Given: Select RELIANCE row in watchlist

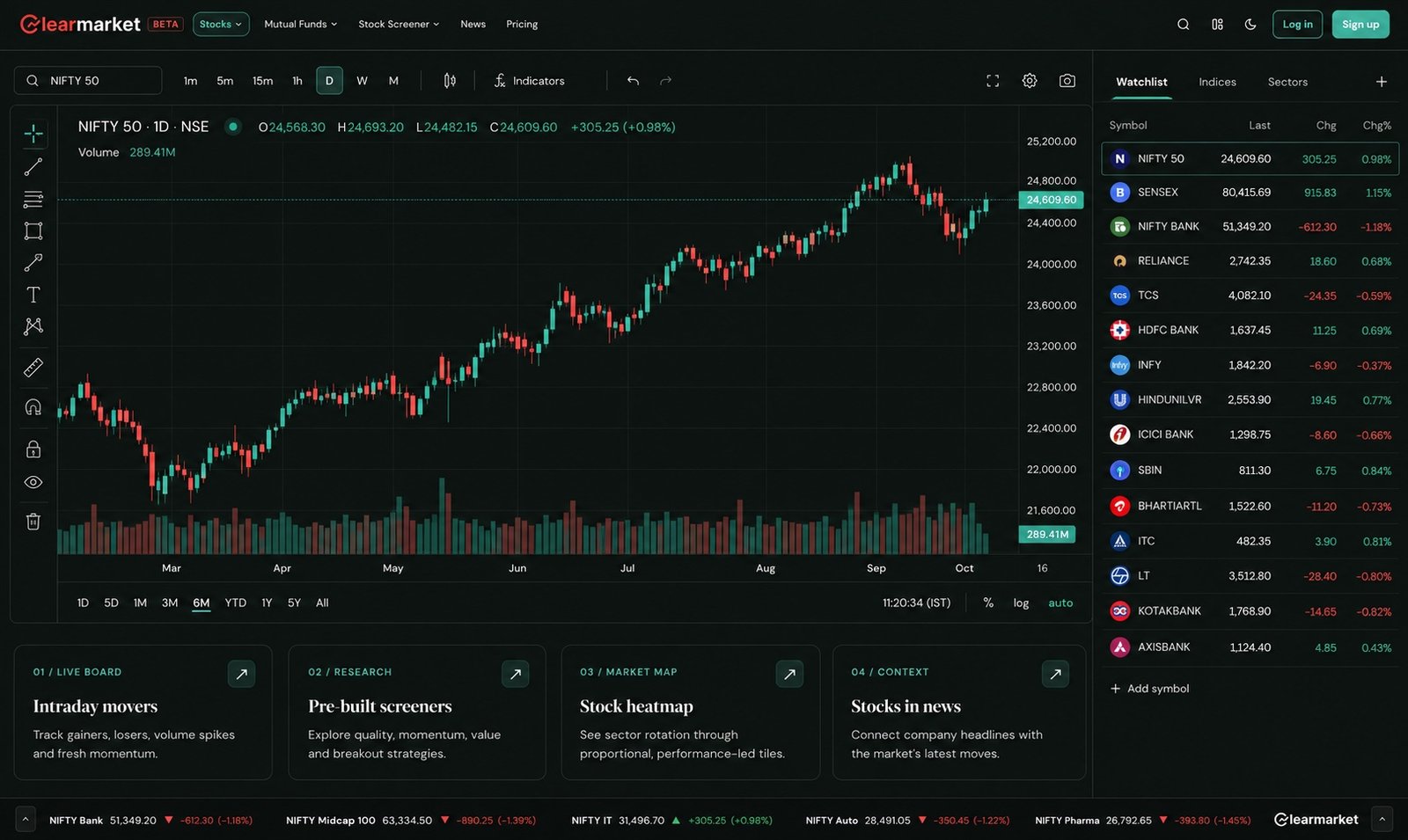Looking at the screenshot, I should [x=1250, y=261].
